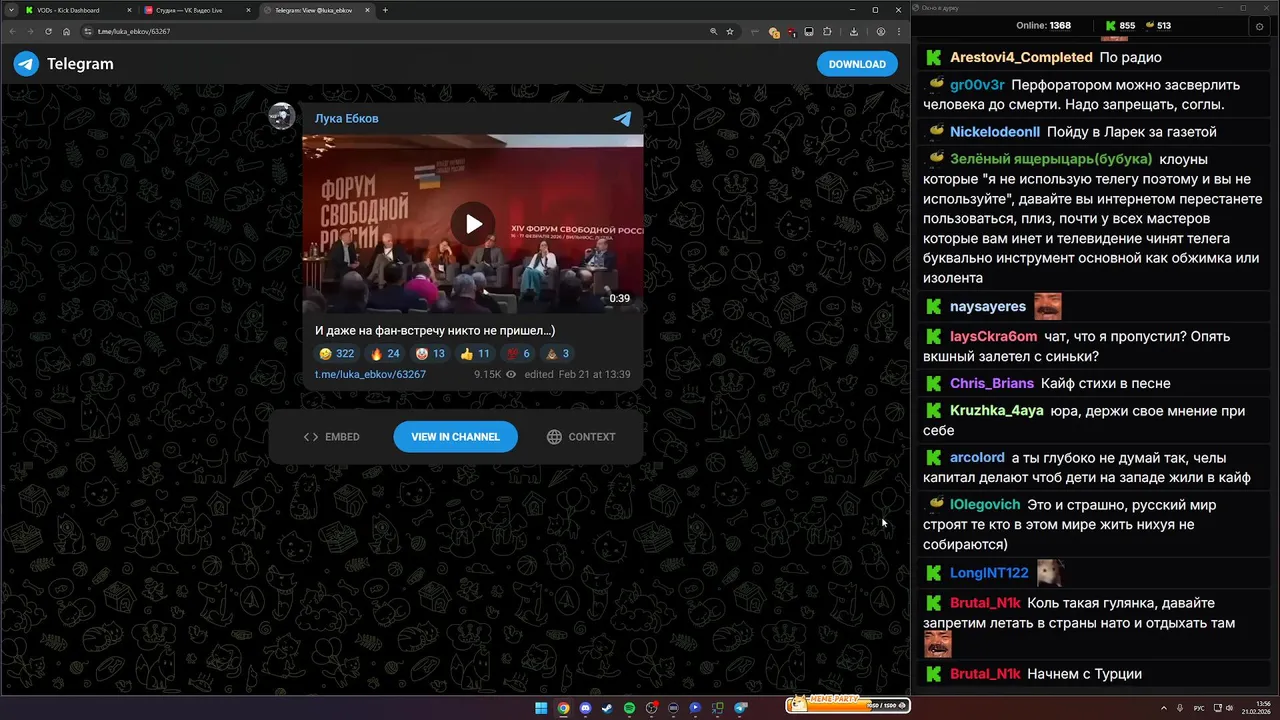Switch the РУС keyboard language indicator
1280x720 pixels.
1199,708
